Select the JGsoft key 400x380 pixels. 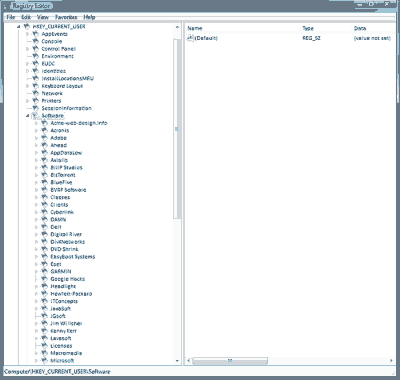click(58, 316)
